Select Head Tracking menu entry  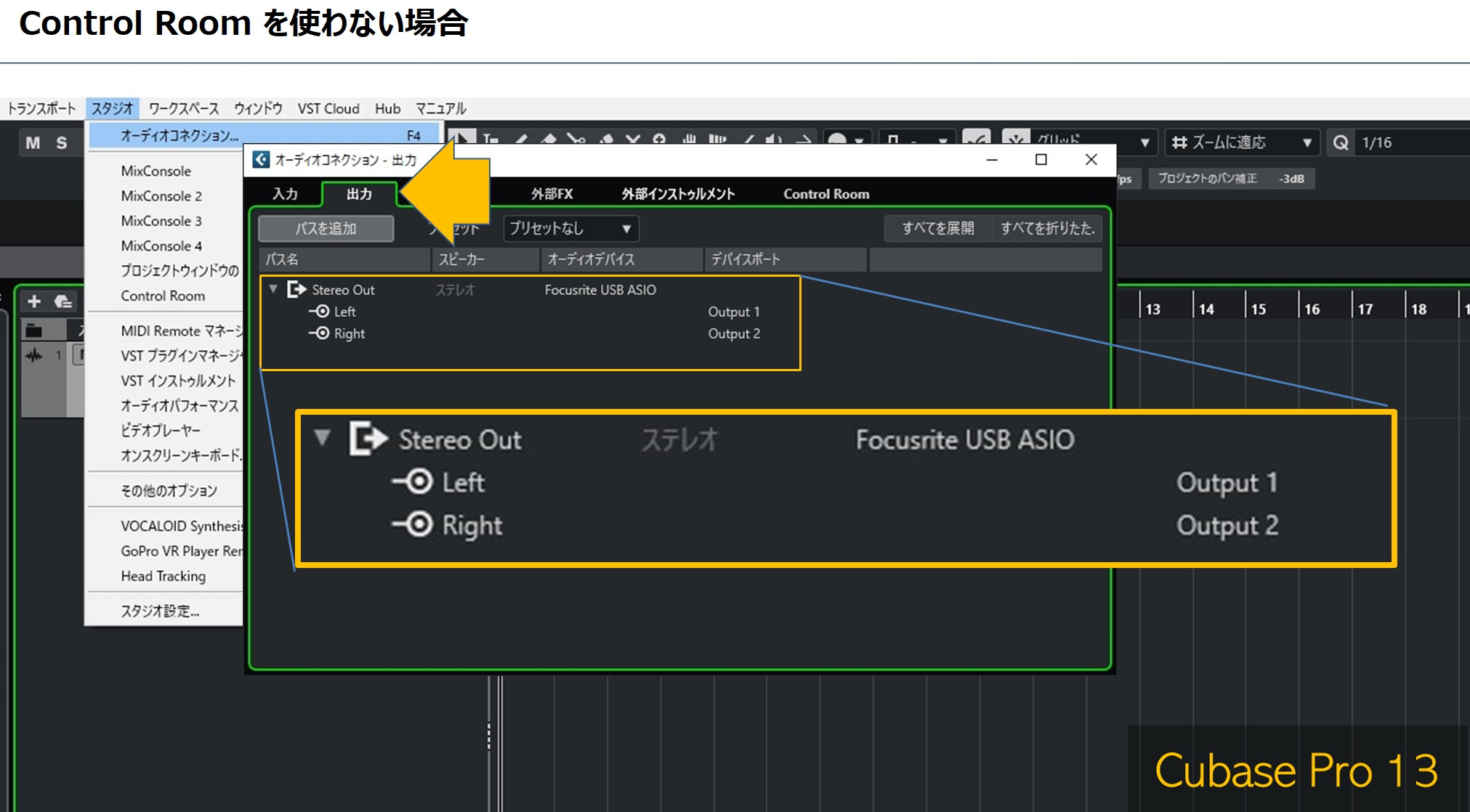pyautogui.click(x=163, y=576)
